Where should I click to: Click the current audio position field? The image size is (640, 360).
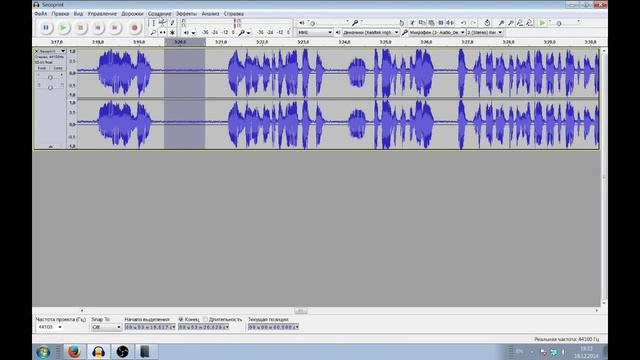click(x=273, y=327)
